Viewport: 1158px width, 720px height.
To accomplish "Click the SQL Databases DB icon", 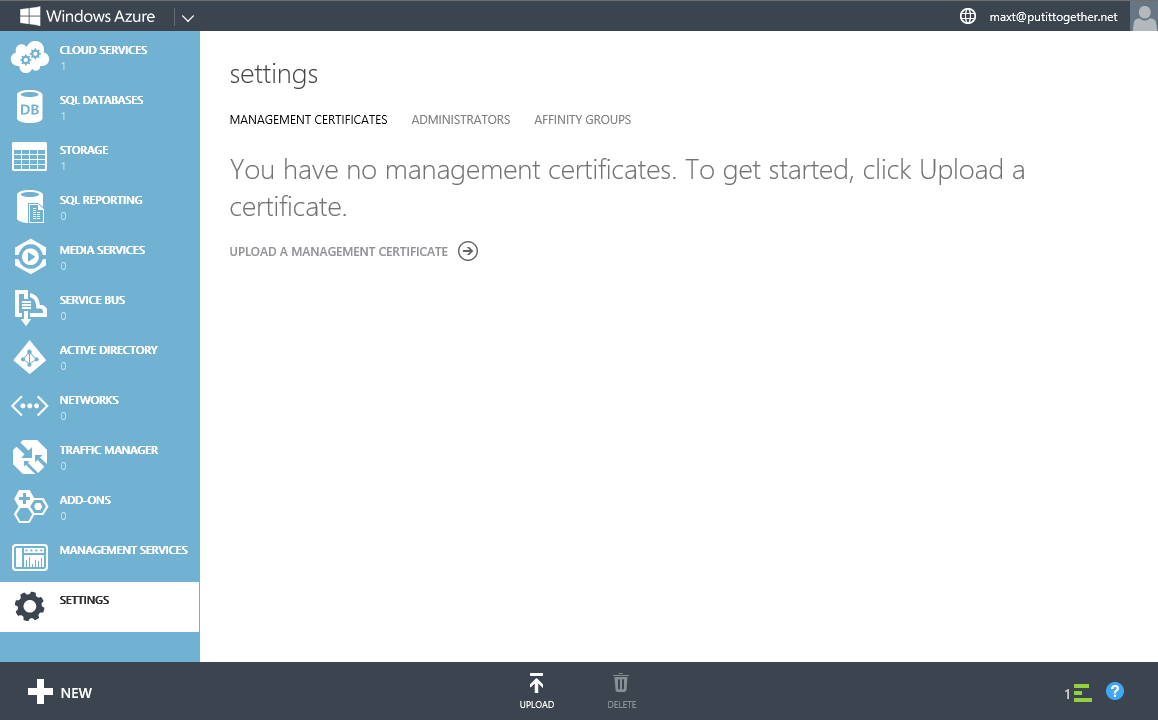I will (x=30, y=107).
